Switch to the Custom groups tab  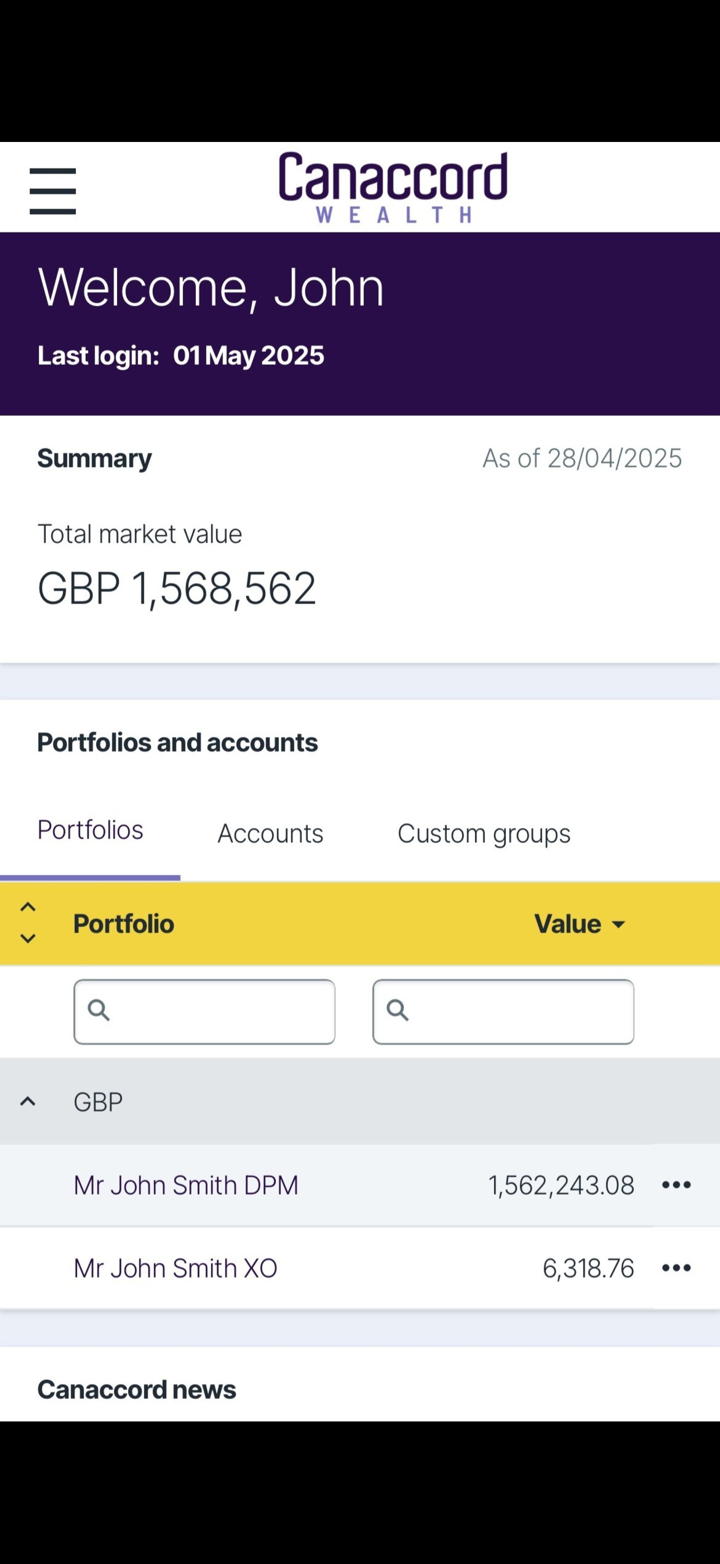coord(484,834)
